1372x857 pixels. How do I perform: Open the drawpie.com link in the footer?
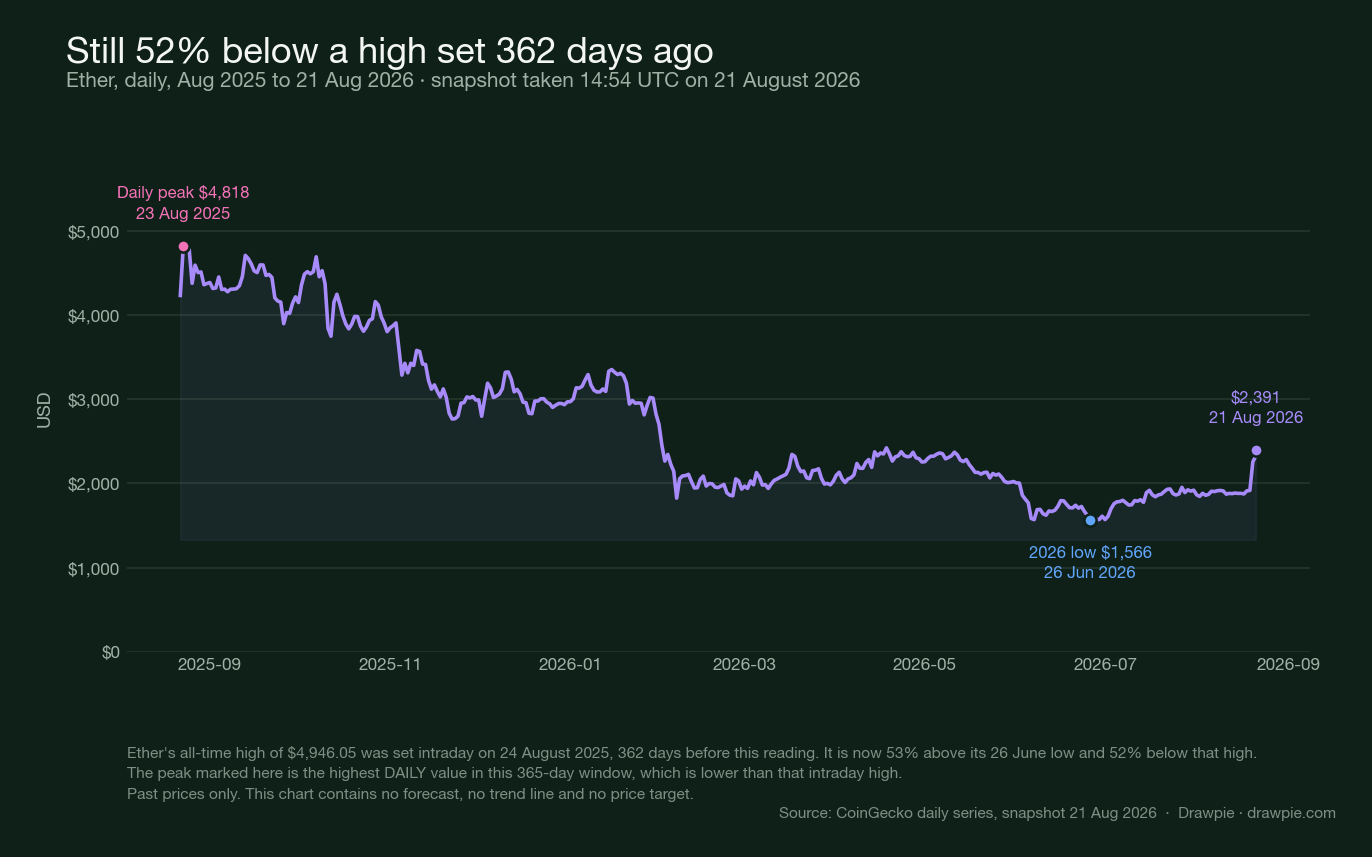(1291, 813)
